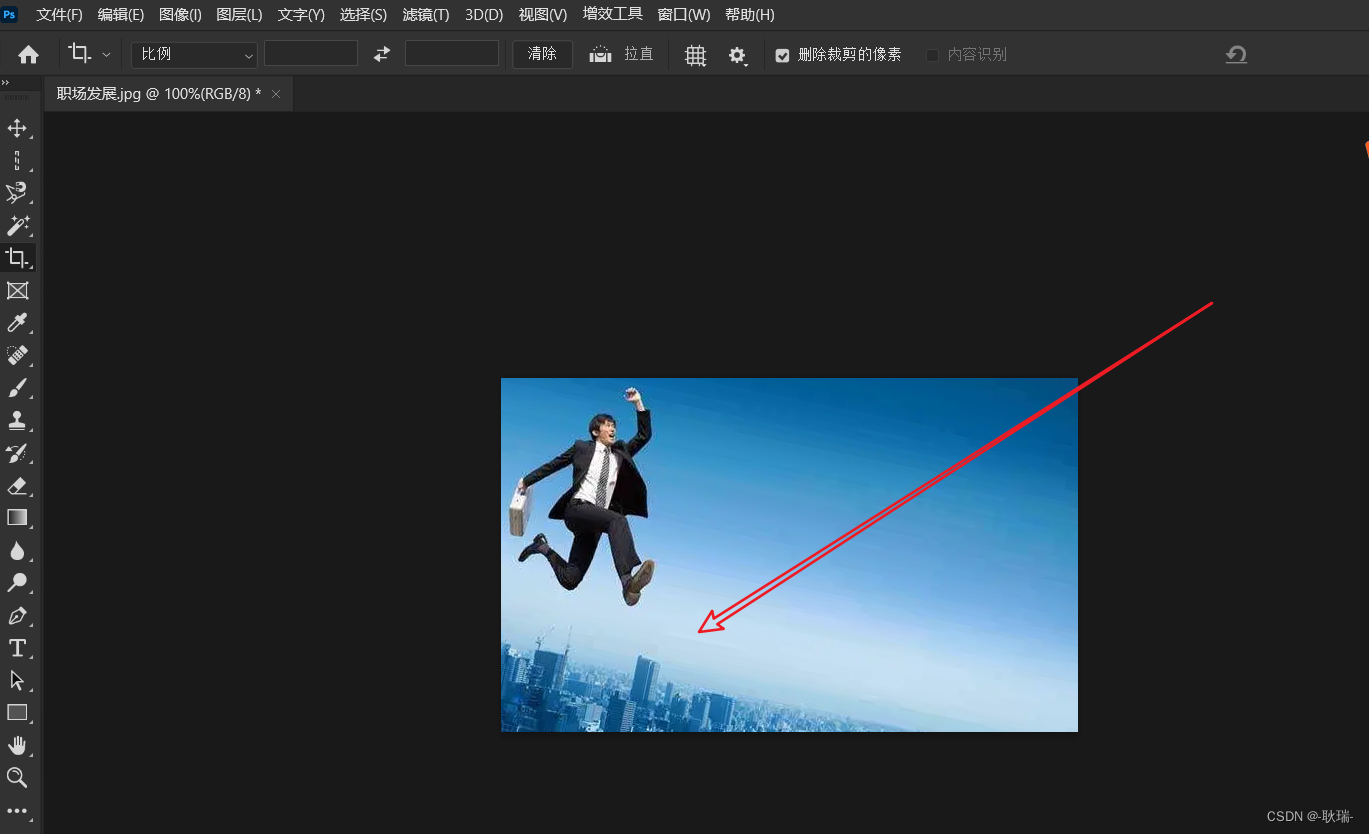Select the Eyedropper tool
Screen dimensions: 1369x834
tap(17, 323)
